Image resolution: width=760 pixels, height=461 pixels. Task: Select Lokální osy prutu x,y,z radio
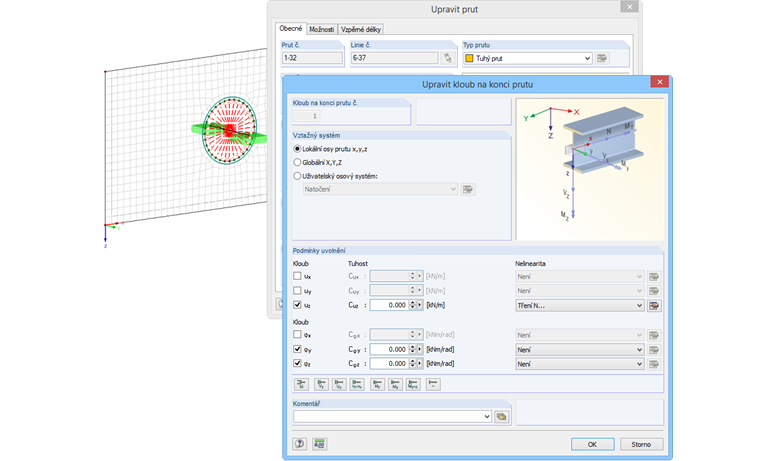pos(297,149)
